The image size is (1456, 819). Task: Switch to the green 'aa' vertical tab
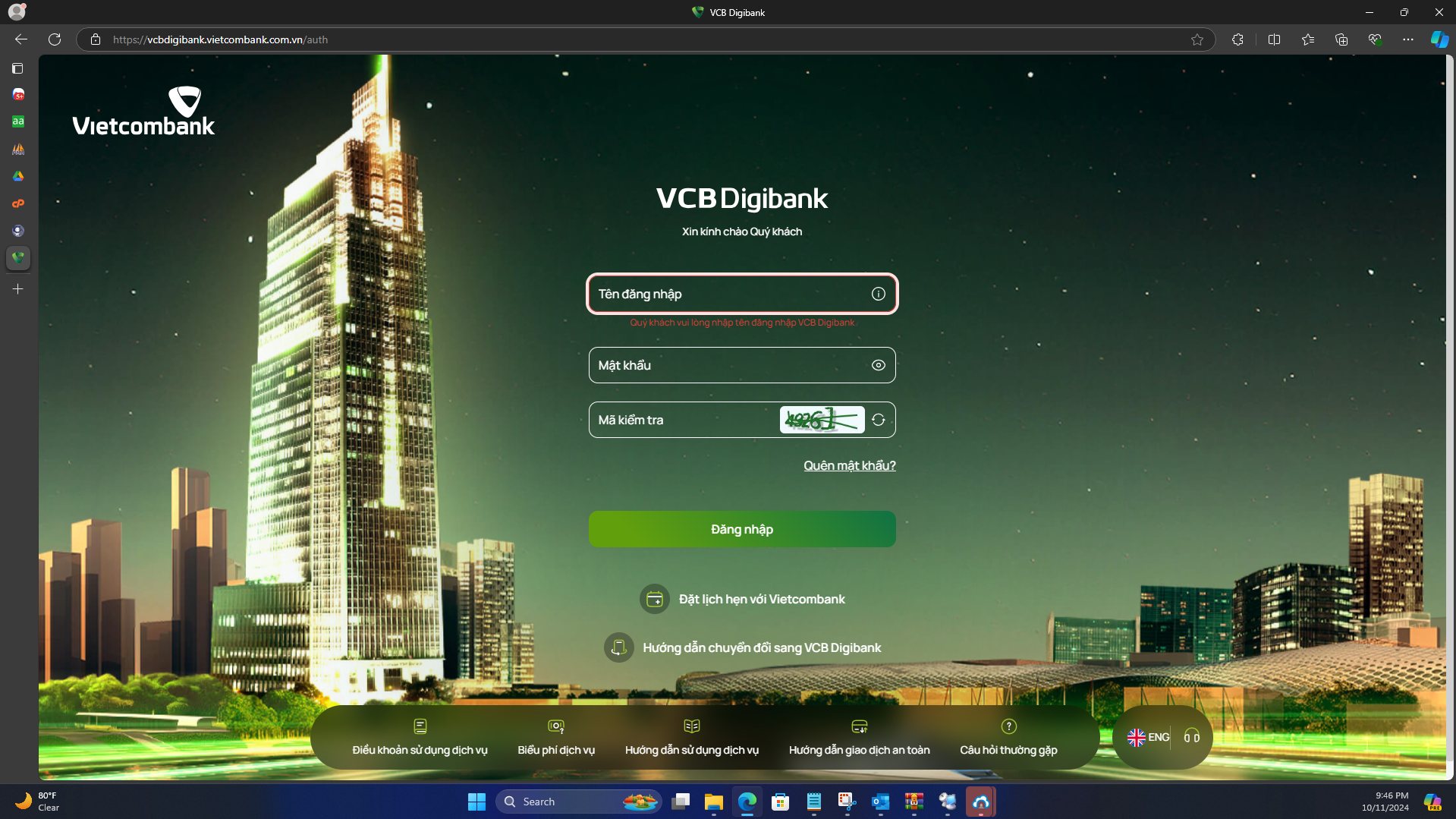pyautogui.click(x=18, y=121)
